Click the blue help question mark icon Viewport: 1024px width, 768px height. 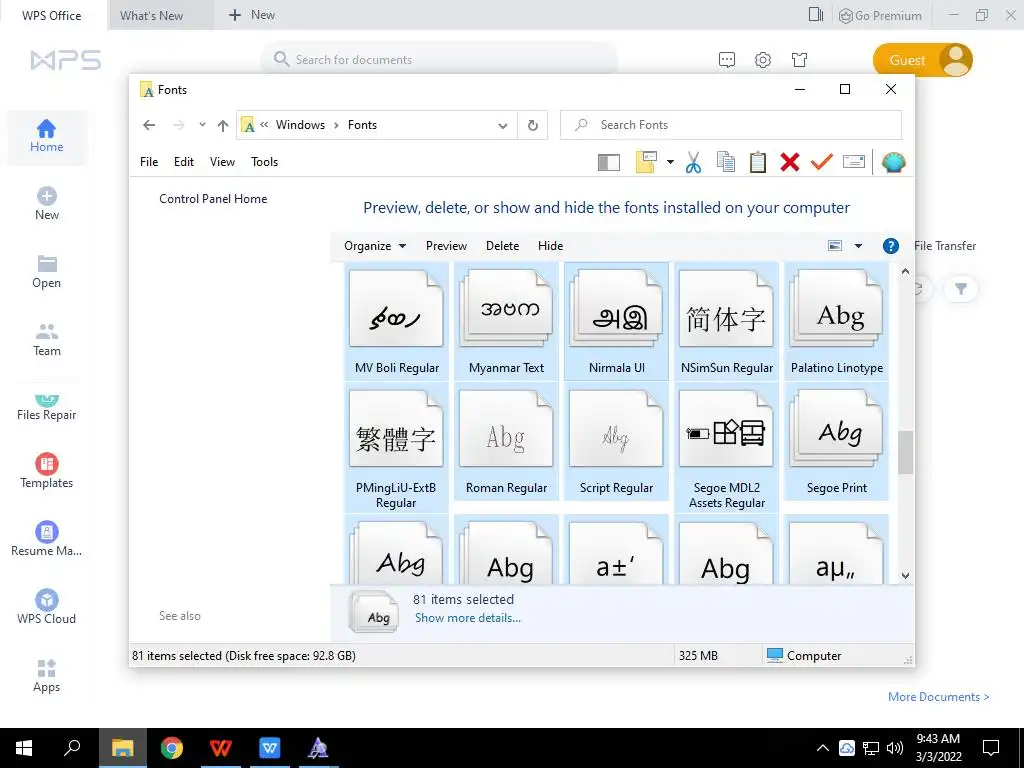tap(891, 246)
